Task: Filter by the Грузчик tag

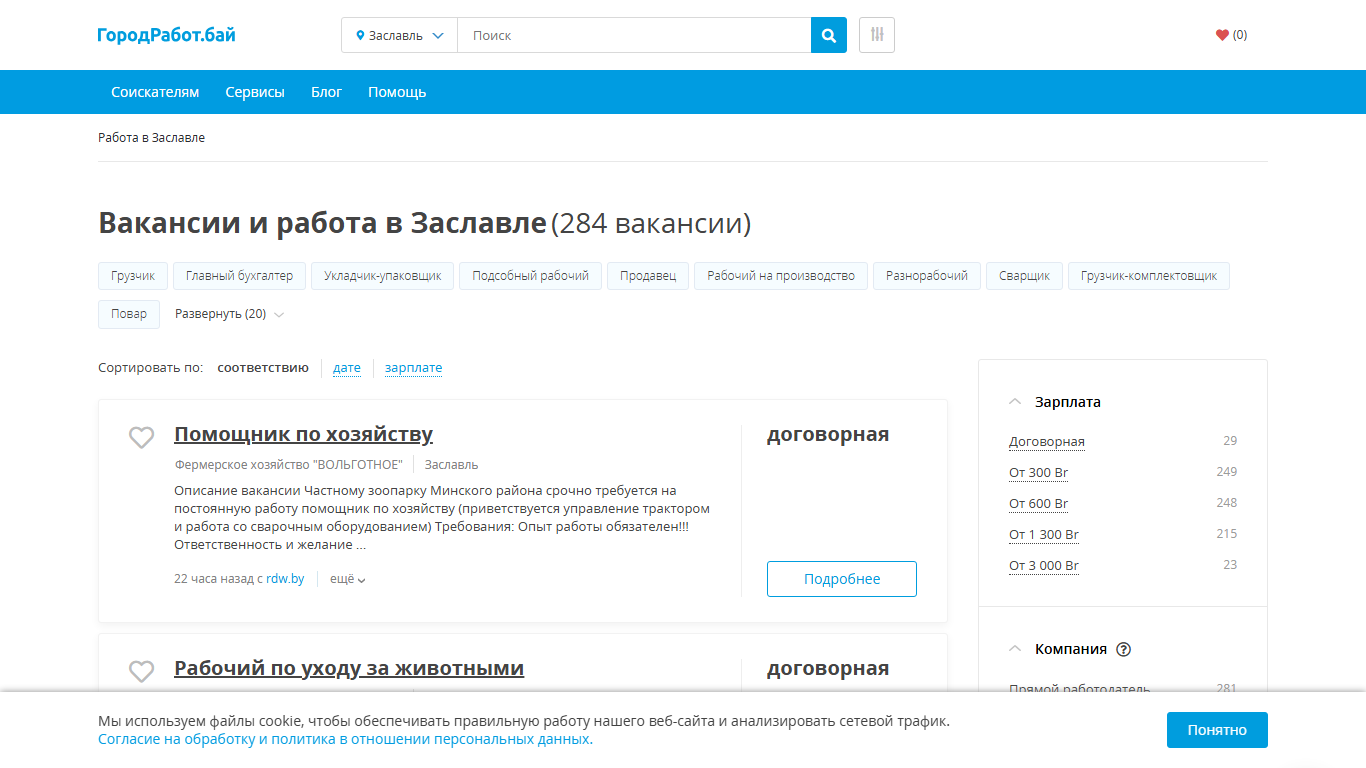Action: [x=133, y=276]
